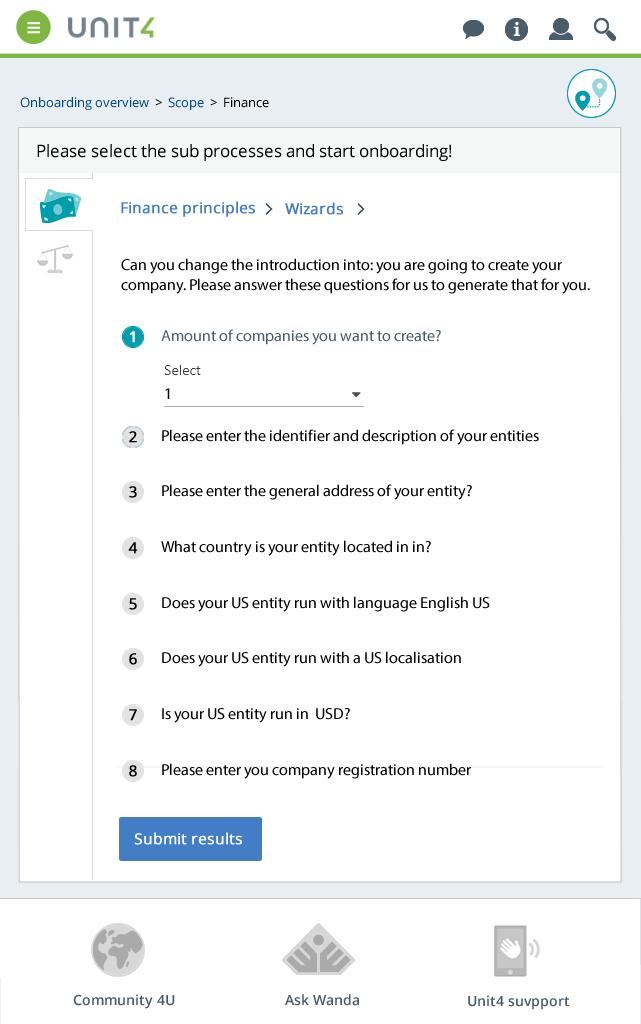The image size is (641, 1024).
Task: Click chevron after Wizards
Action: click(x=361, y=209)
